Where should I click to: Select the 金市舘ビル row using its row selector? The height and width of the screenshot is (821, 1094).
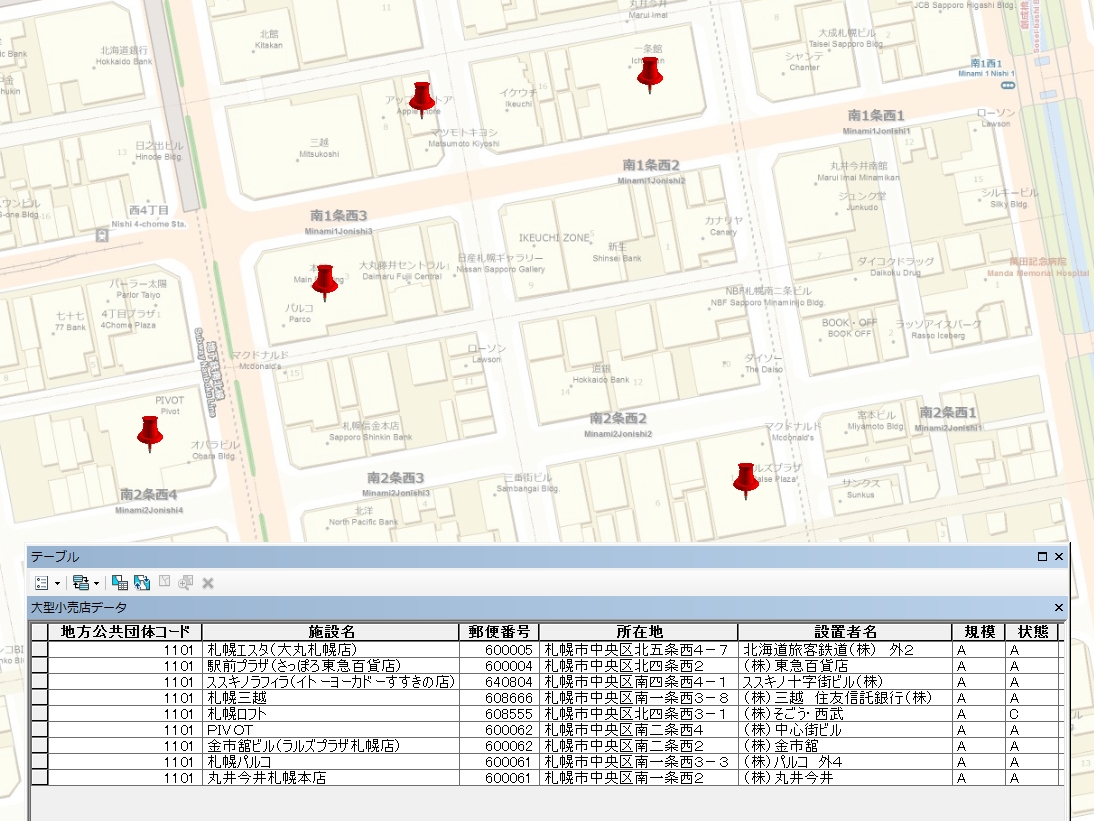pos(40,746)
